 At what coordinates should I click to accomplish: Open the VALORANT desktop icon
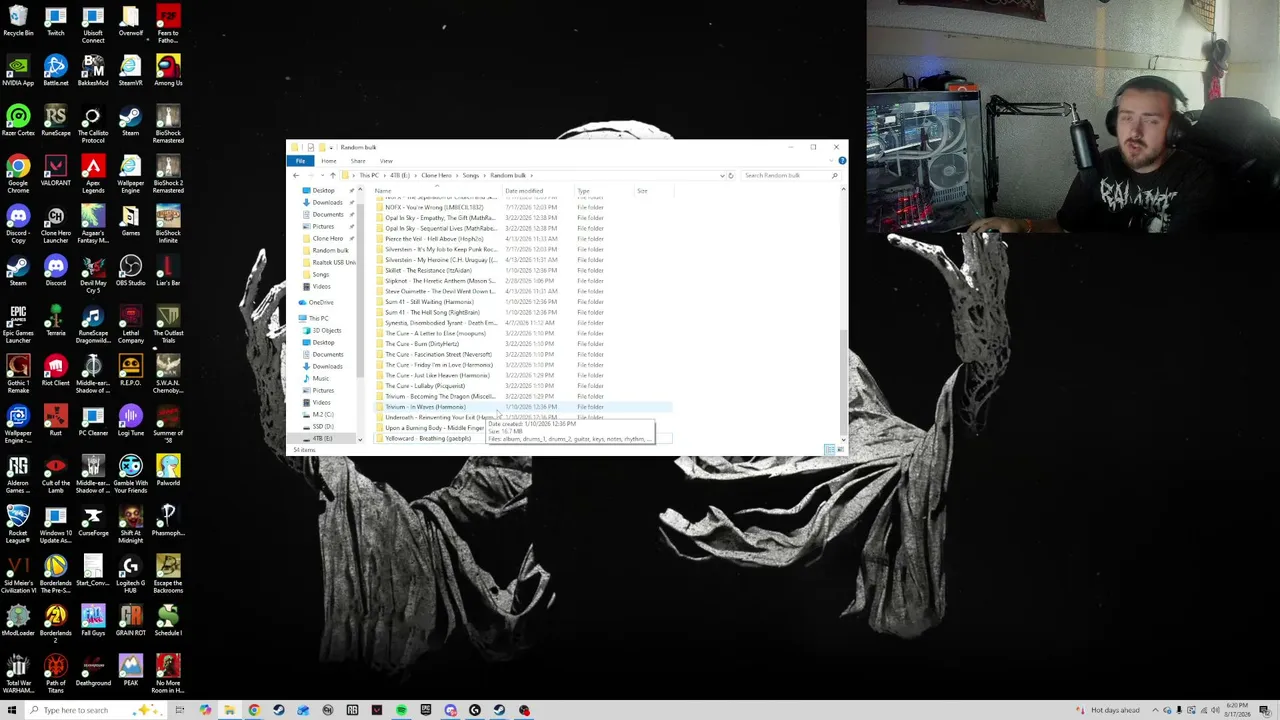tap(56, 171)
